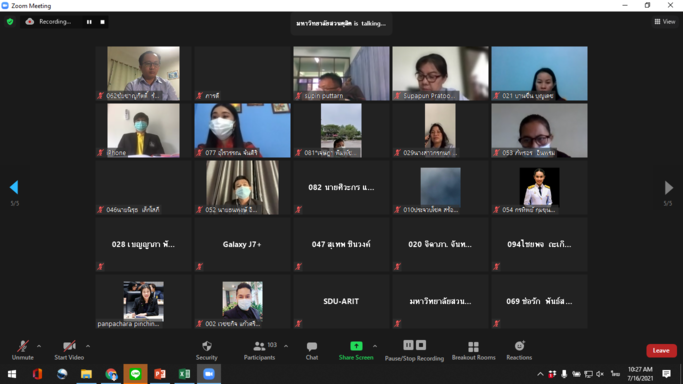Open Google Chrome from the taskbar
The width and height of the screenshot is (683, 384).
tap(111, 374)
